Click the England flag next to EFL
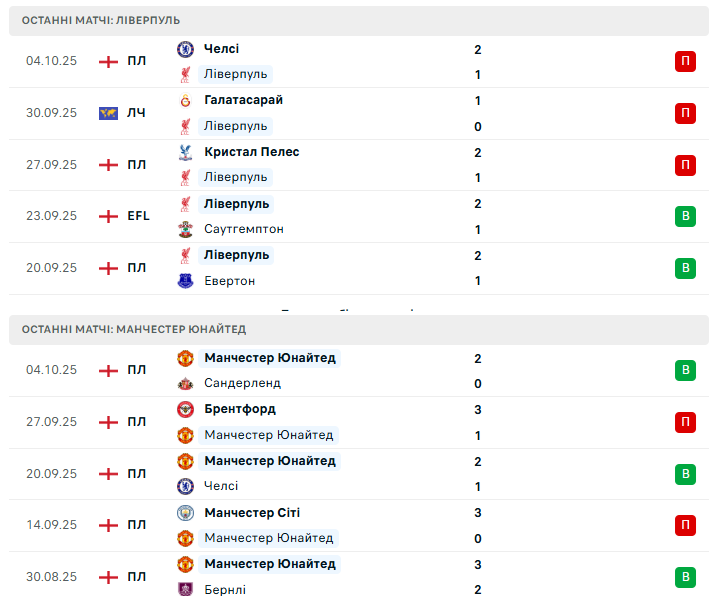The width and height of the screenshot is (720, 604). (108, 216)
